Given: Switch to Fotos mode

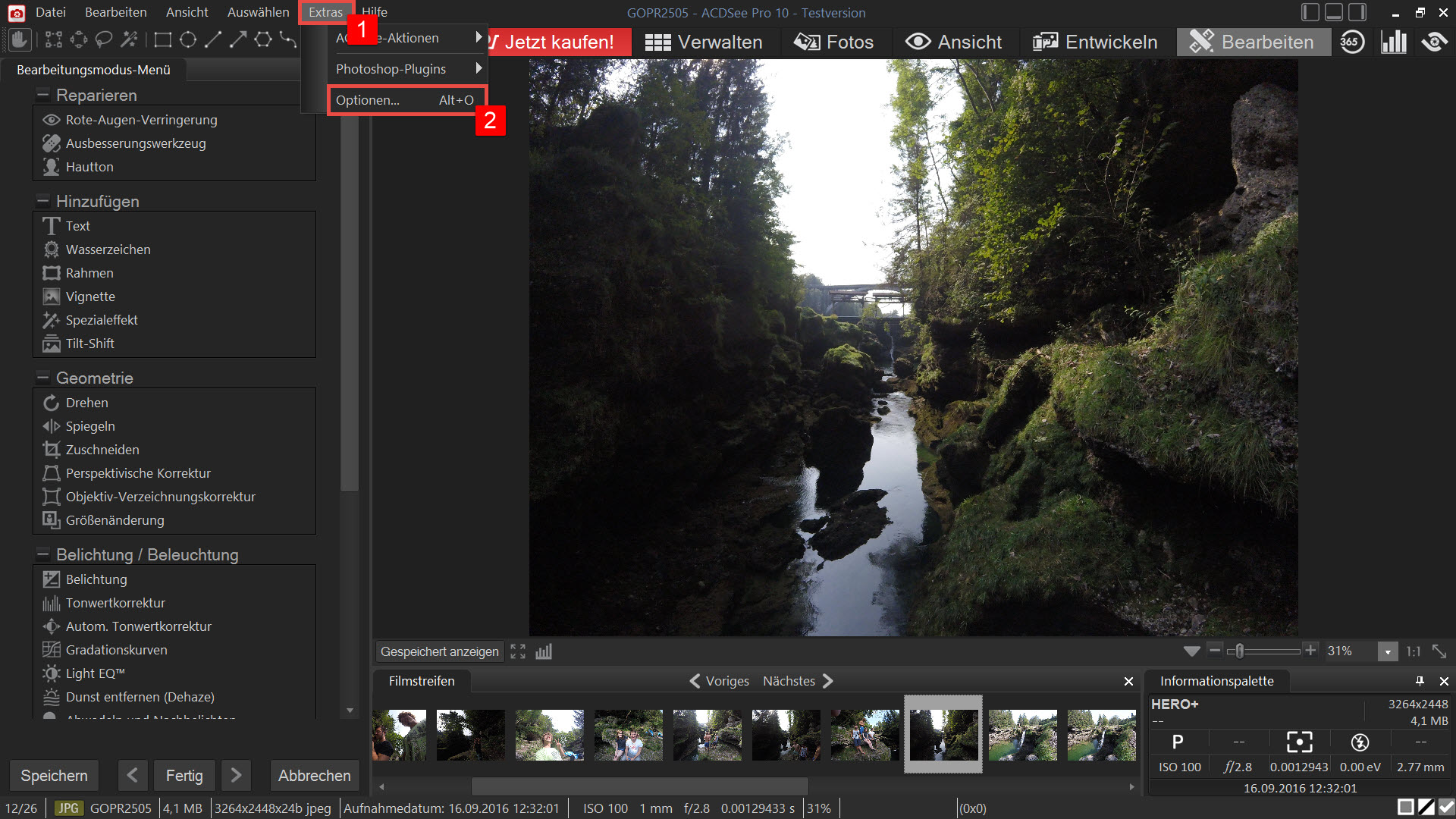Looking at the screenshot, I should point(833,42).
